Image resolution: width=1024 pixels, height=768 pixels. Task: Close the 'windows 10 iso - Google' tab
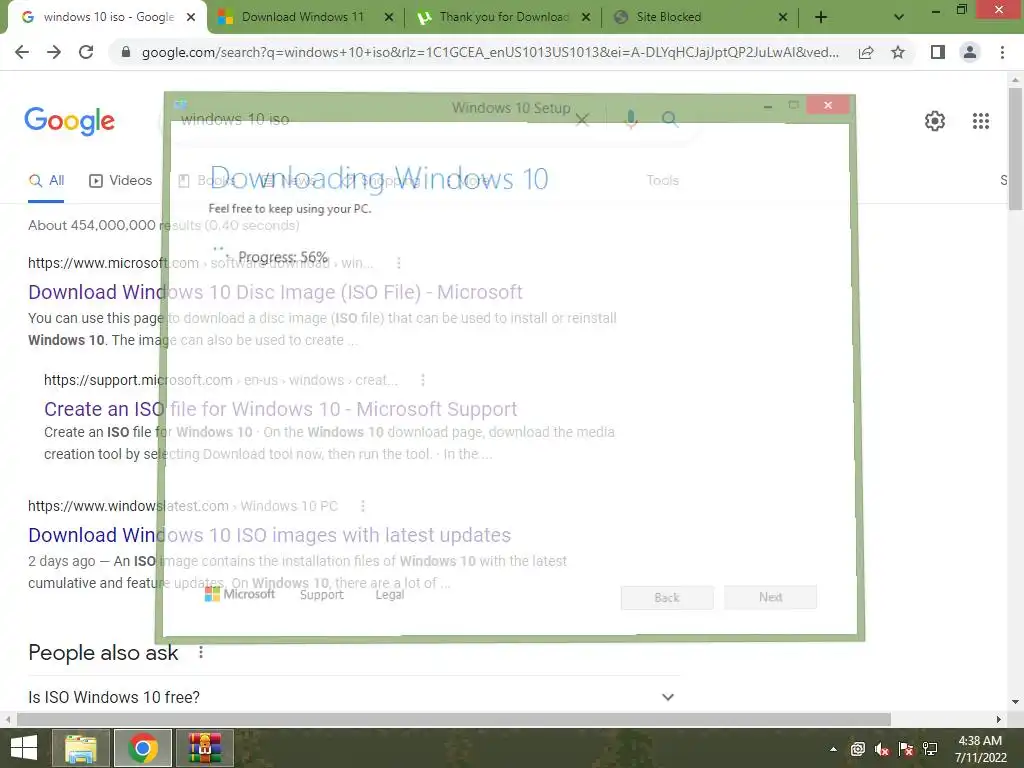point(191,18)
